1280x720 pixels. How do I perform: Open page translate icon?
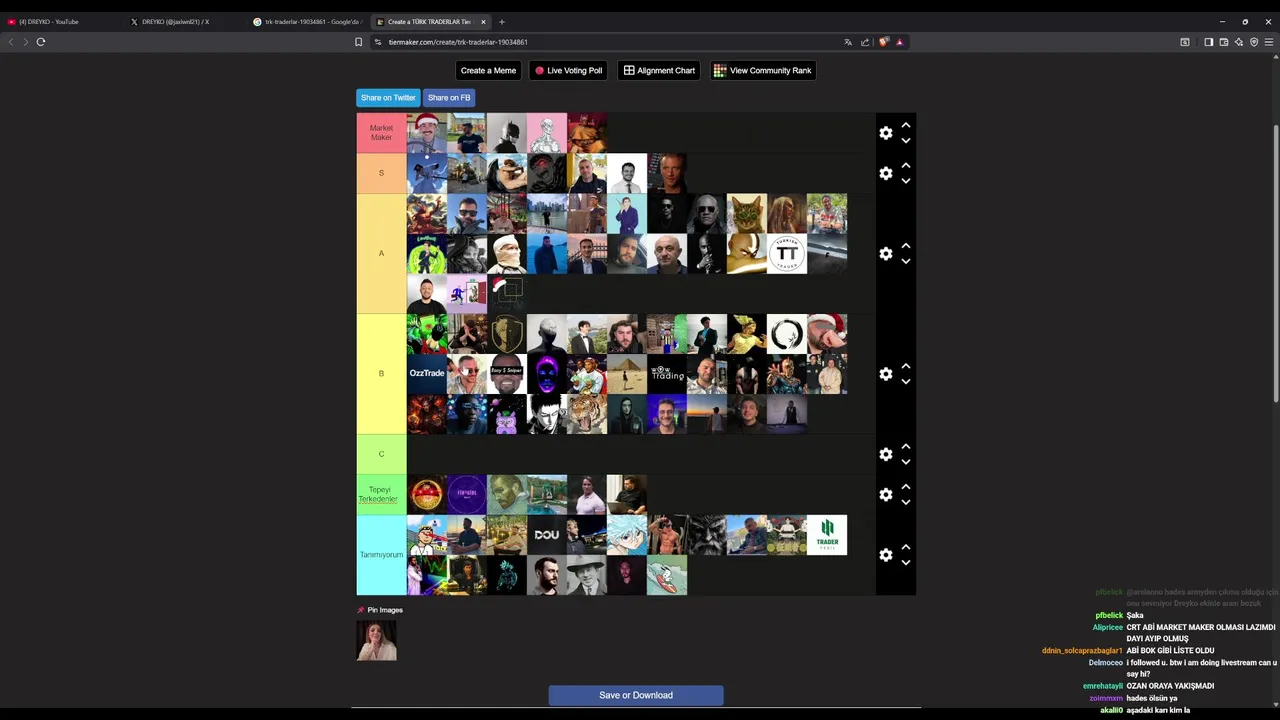tap(848, 42)
